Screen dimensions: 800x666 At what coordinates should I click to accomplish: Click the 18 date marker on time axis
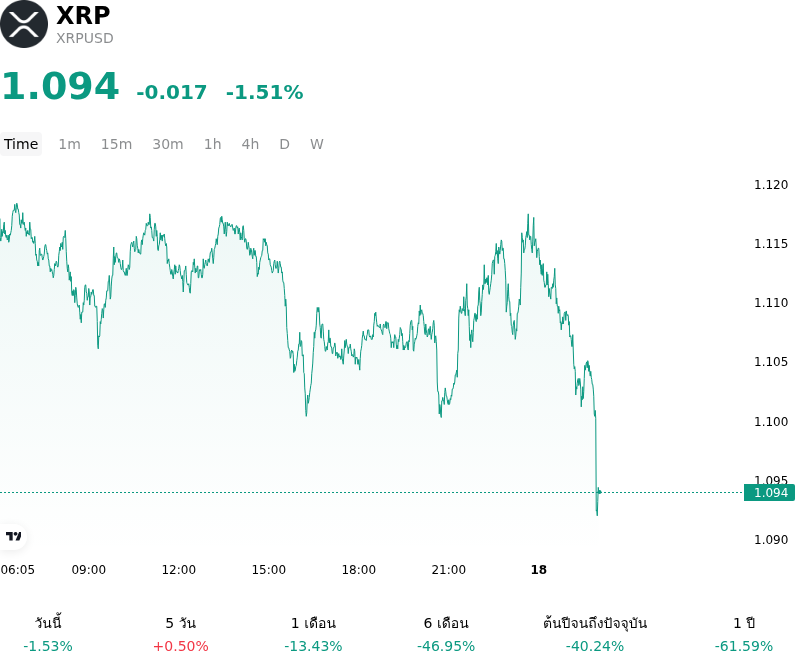[x=539, y=570]
